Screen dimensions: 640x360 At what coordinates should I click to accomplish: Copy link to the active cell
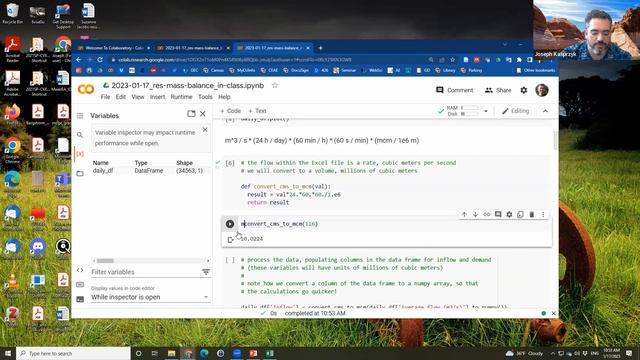coord(487,214)
